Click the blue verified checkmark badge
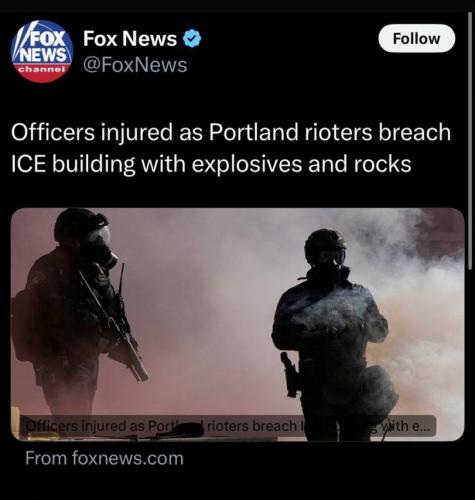The image size is (475, 500). coord(192,39)
